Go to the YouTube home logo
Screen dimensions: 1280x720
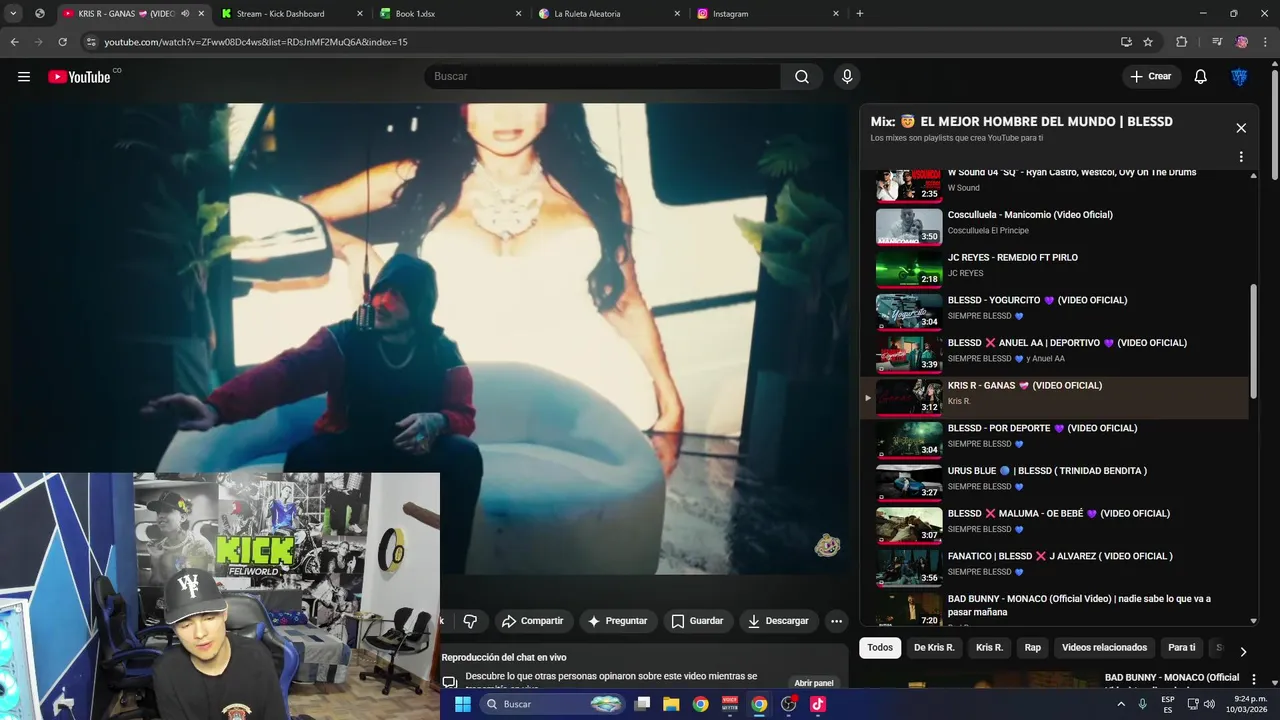click(x=79, y=77)
